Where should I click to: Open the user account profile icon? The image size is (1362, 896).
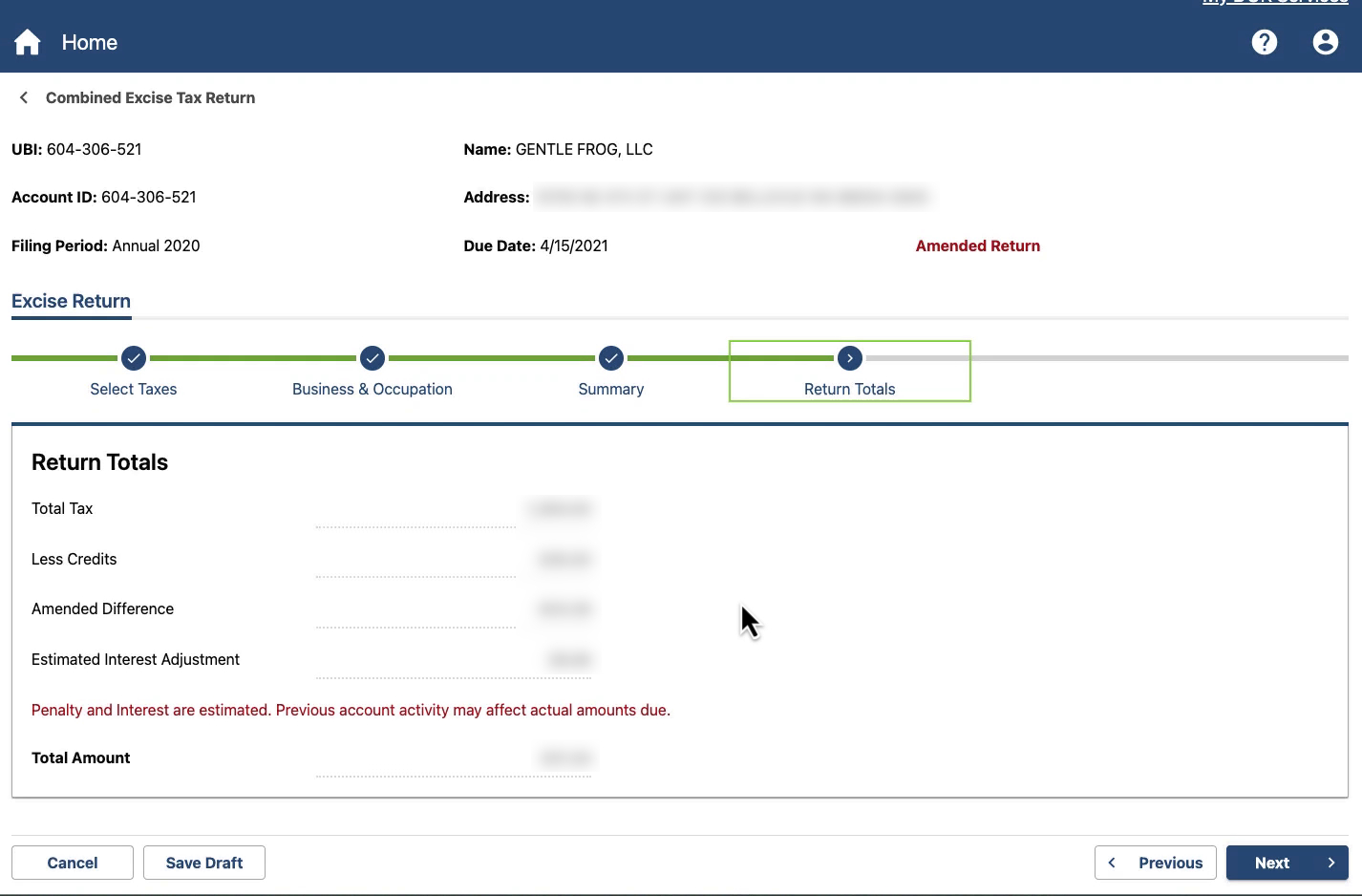point(1326,42)
